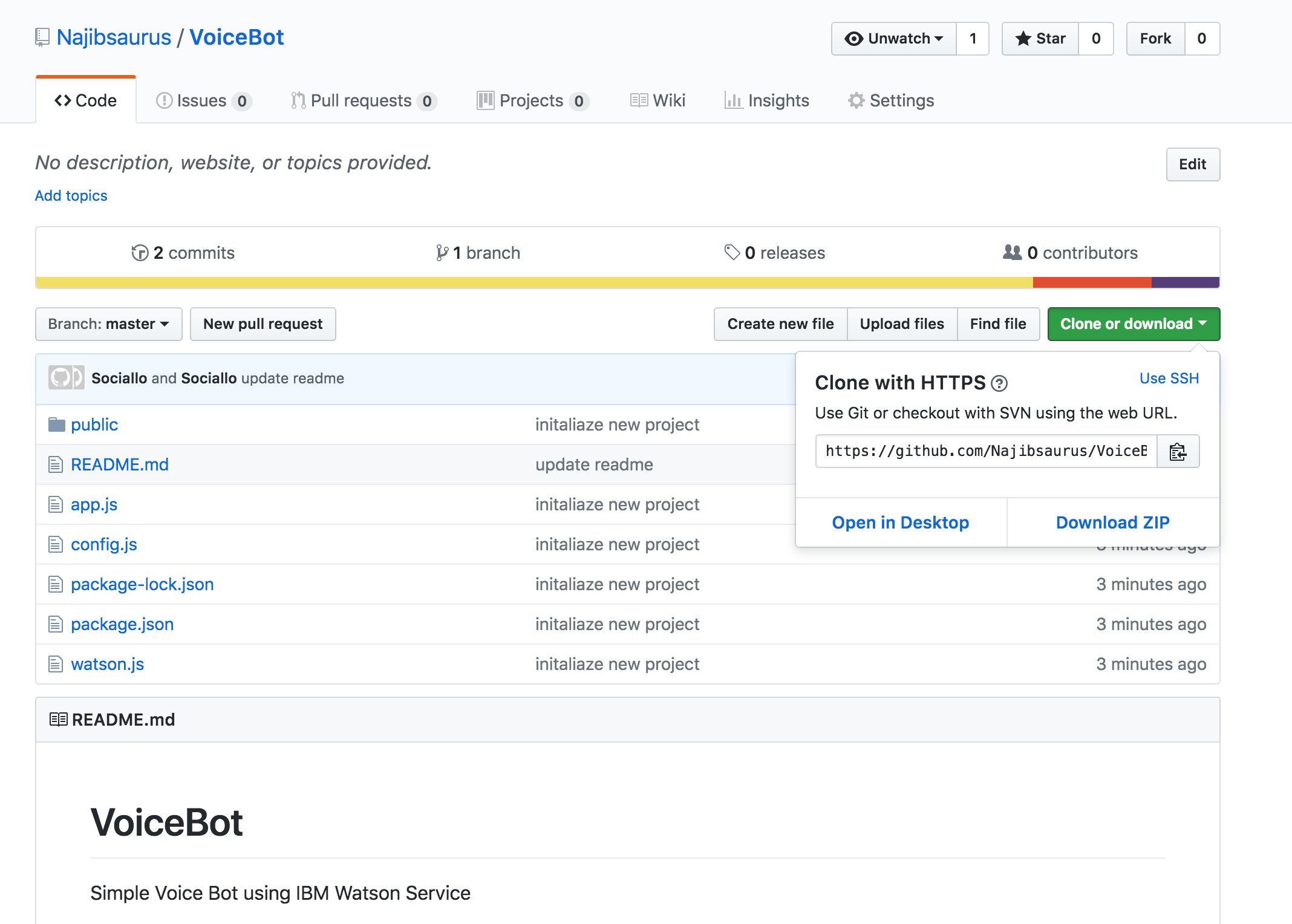Click the watchers count 1
The width and height of the screenshot is (1292, 924).
pos(973,39)
